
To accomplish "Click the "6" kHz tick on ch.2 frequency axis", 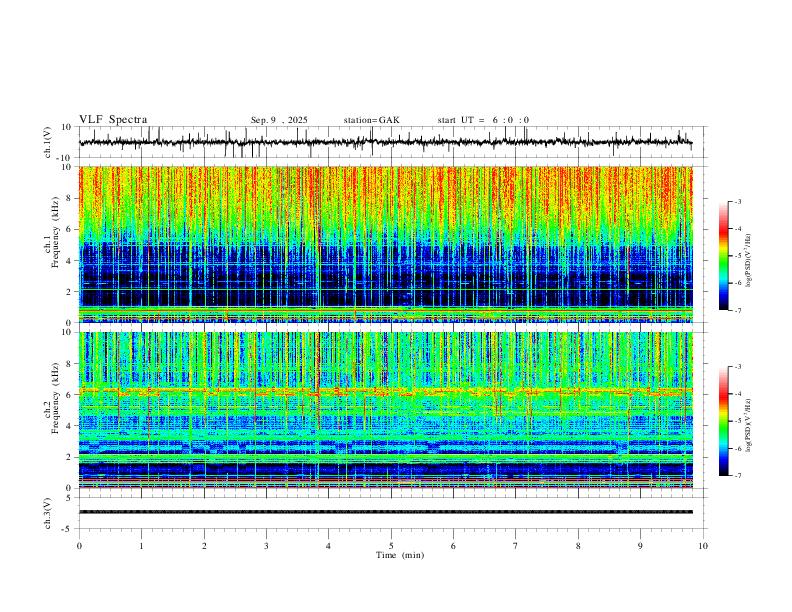I will click(x=71, y=394).
